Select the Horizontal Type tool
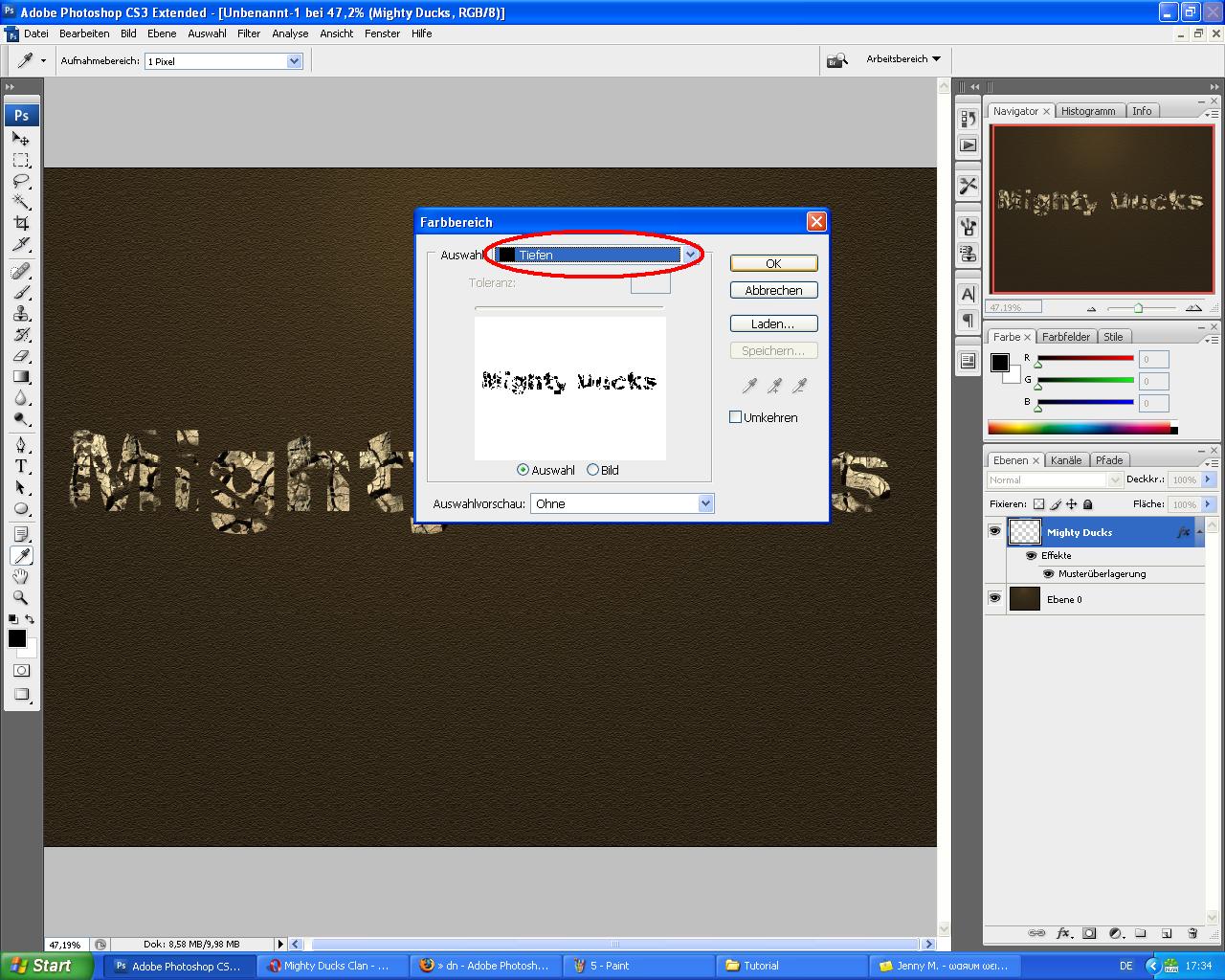1225x980 pixels. click(x=20, y=466)
